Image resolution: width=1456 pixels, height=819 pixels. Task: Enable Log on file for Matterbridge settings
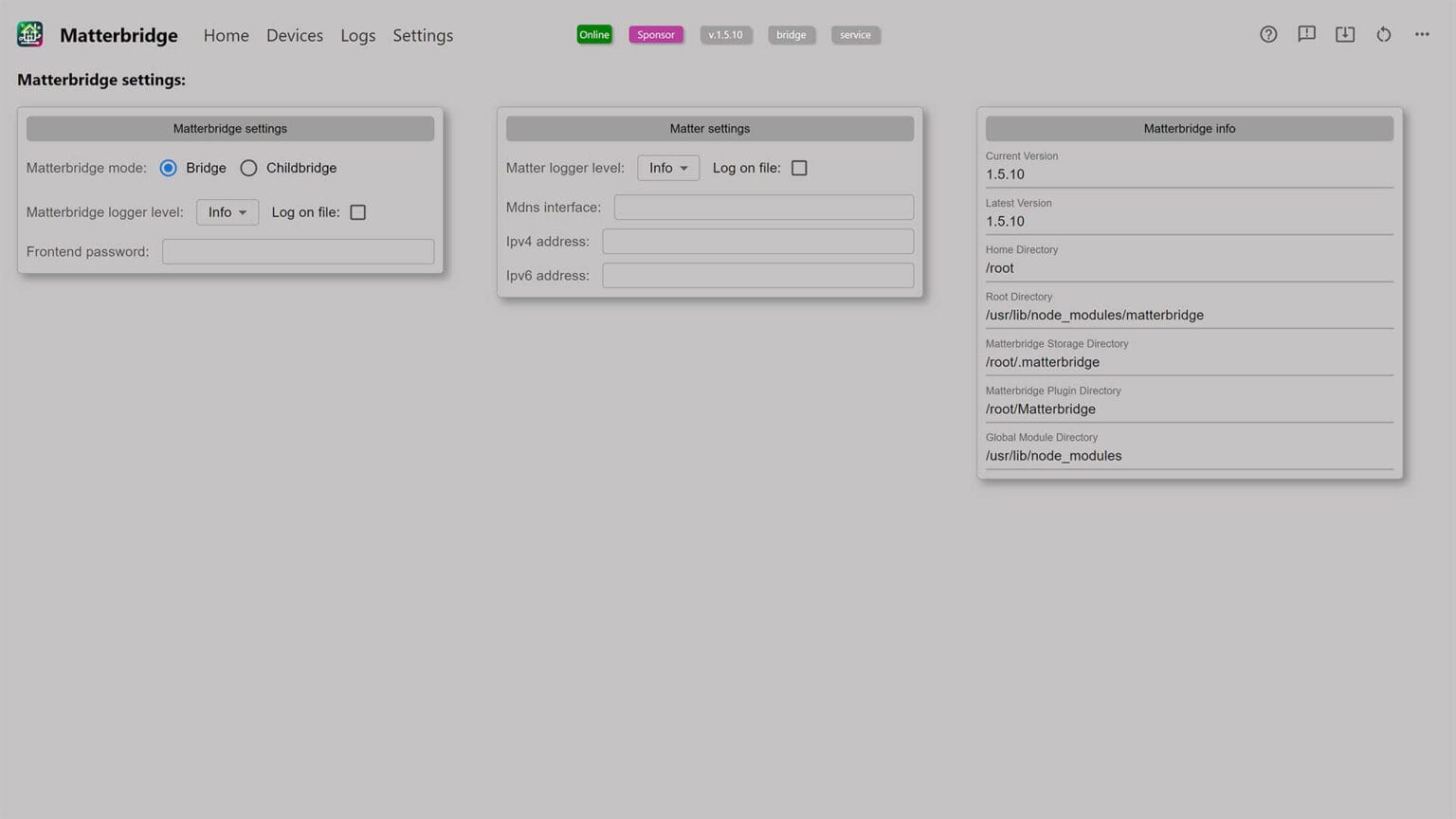357,211
